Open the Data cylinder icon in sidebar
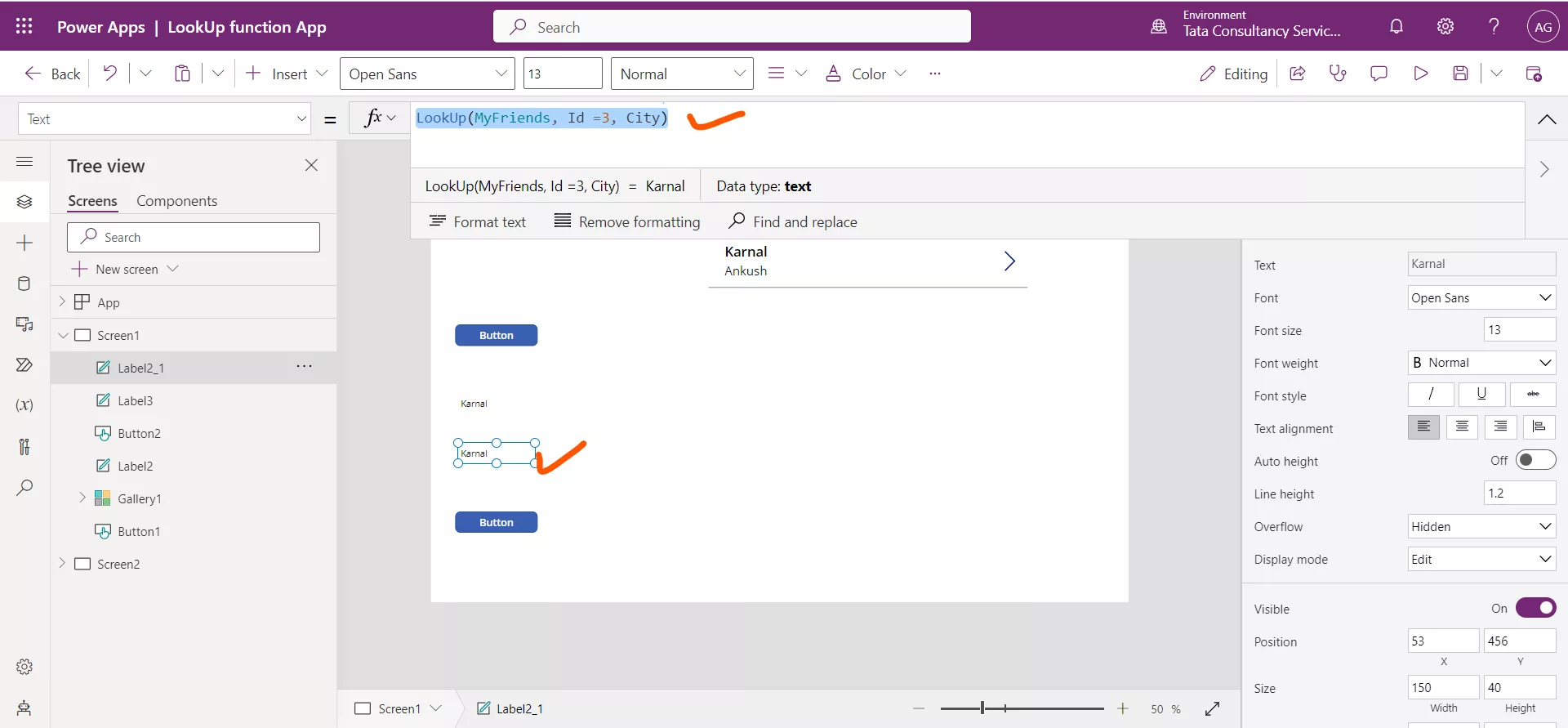Viewport: 1568px width, 728px height. [x=24, y=284]
